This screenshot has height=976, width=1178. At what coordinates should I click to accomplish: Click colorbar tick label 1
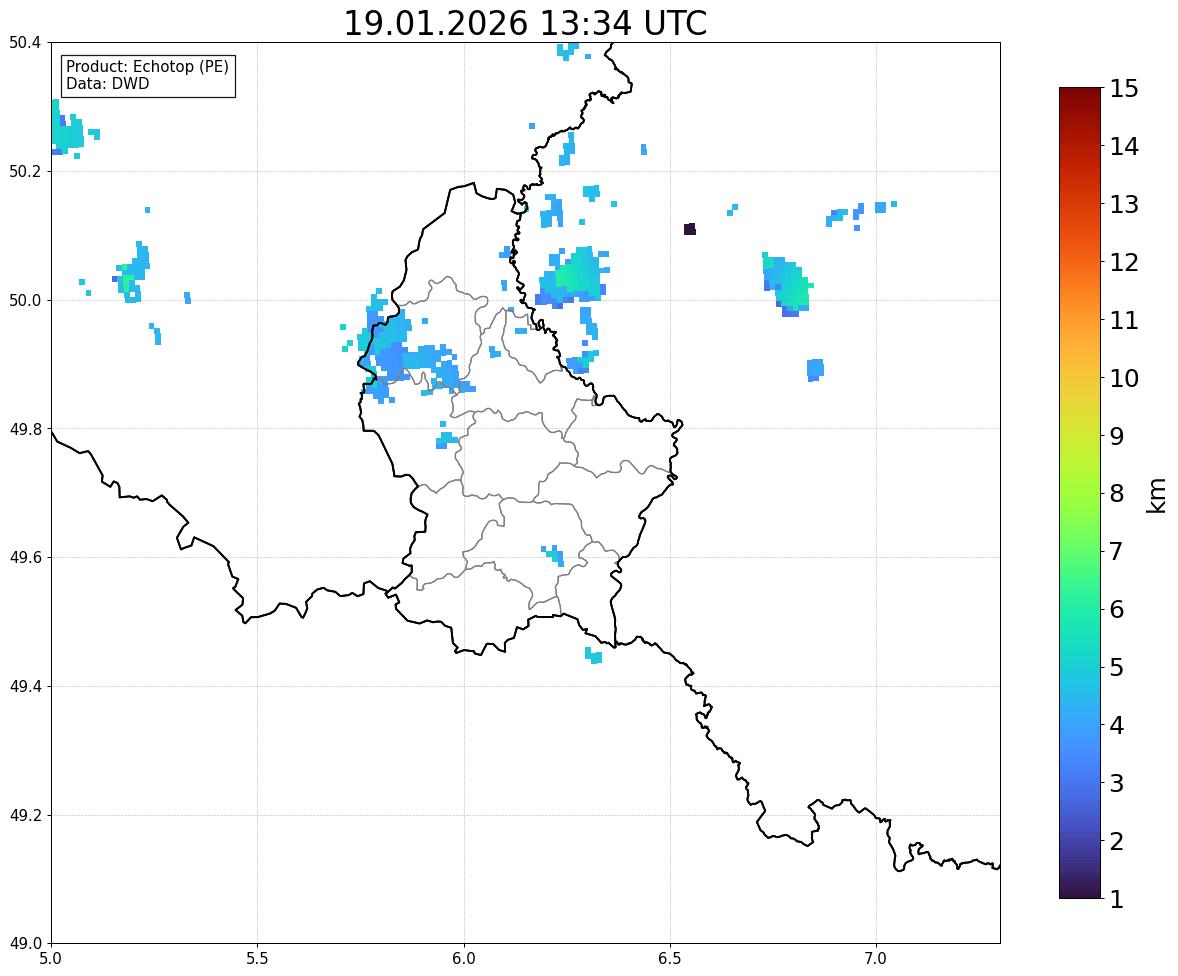click(1117, 899)
